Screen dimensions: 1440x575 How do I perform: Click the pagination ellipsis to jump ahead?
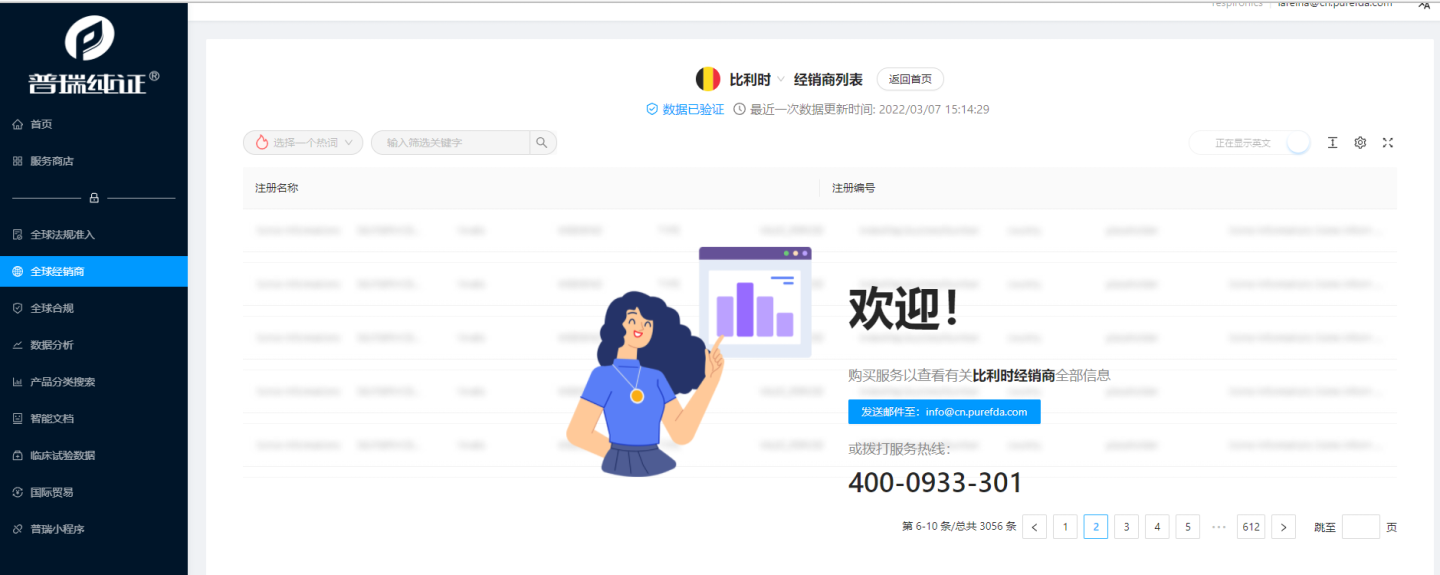click(1219, 526)
